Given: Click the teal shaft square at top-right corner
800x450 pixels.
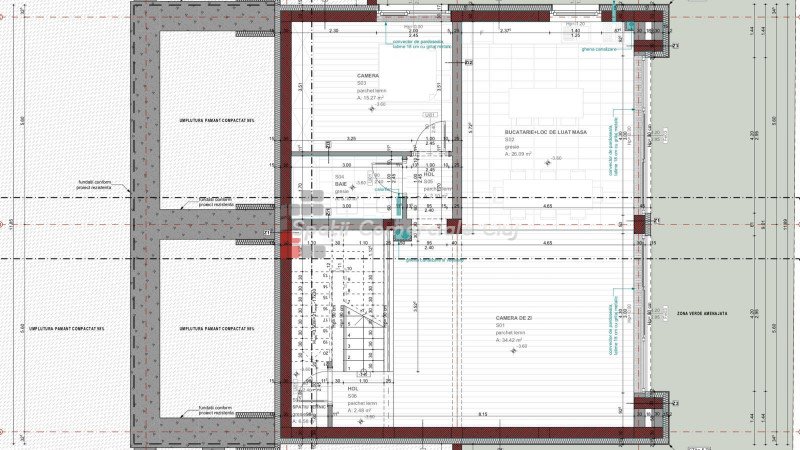Looking at the screenshot, I should [630, 25].
